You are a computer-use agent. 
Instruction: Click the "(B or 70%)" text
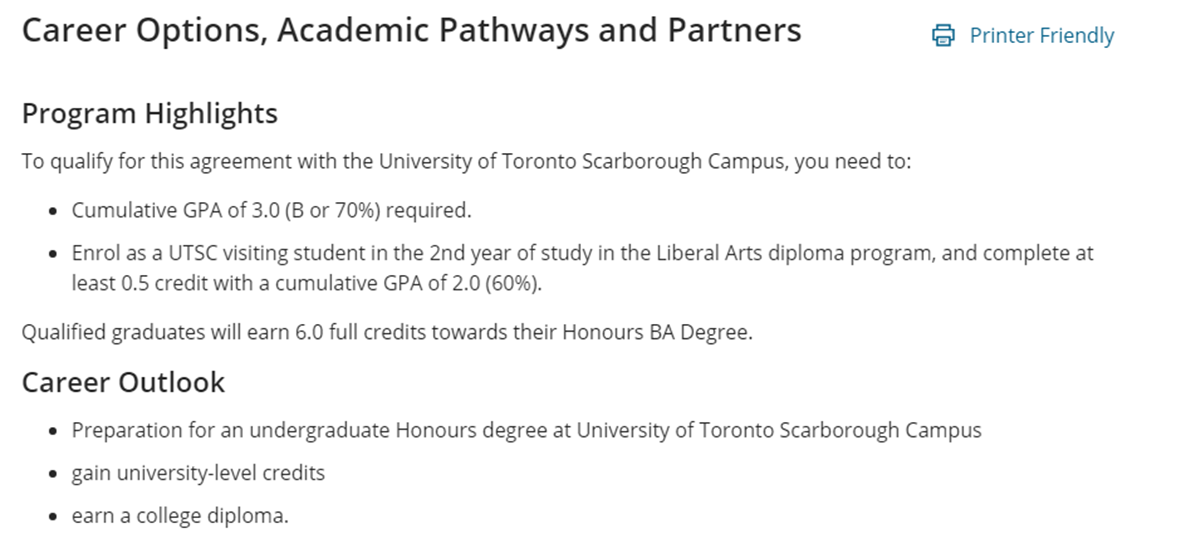tap(331, 211)
